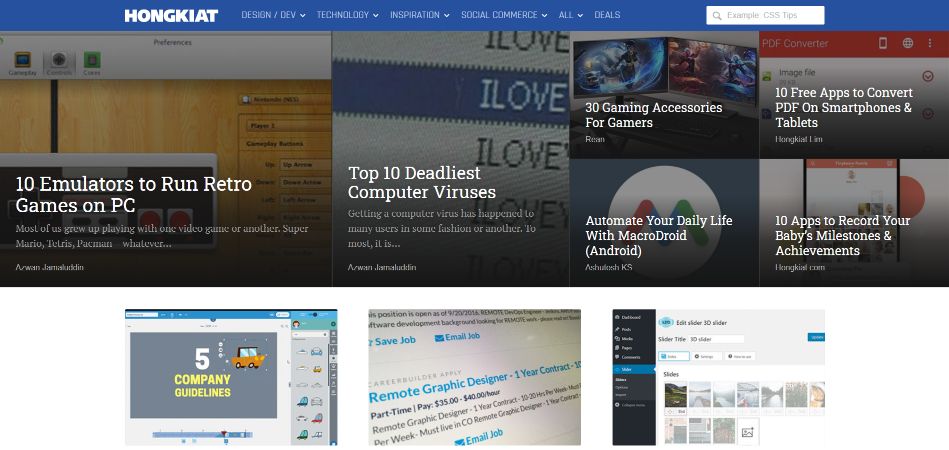Click the Cores icon in Preferences image
Image resolution: width=949 pixels, height=450 pixels.
(92, 64)
